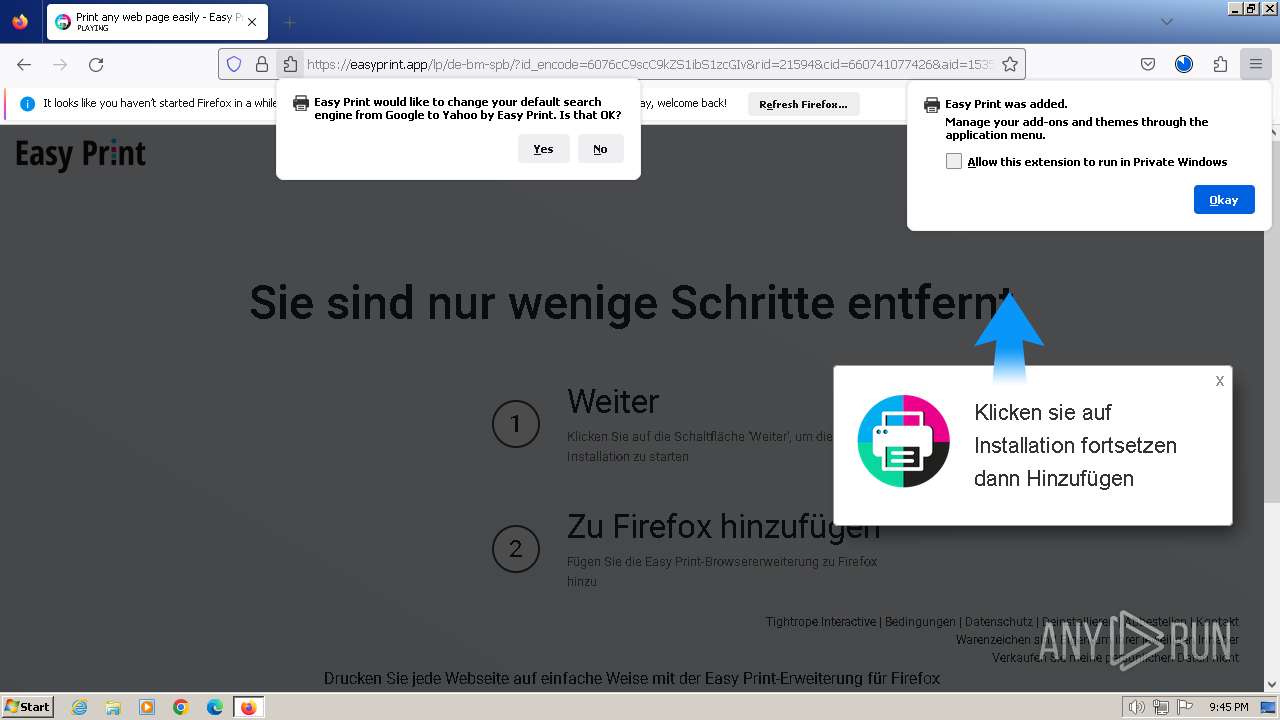This screenshot has height=720, width=1280.
Task: Click the Refresh Firefox button
Action: (803, 104)
